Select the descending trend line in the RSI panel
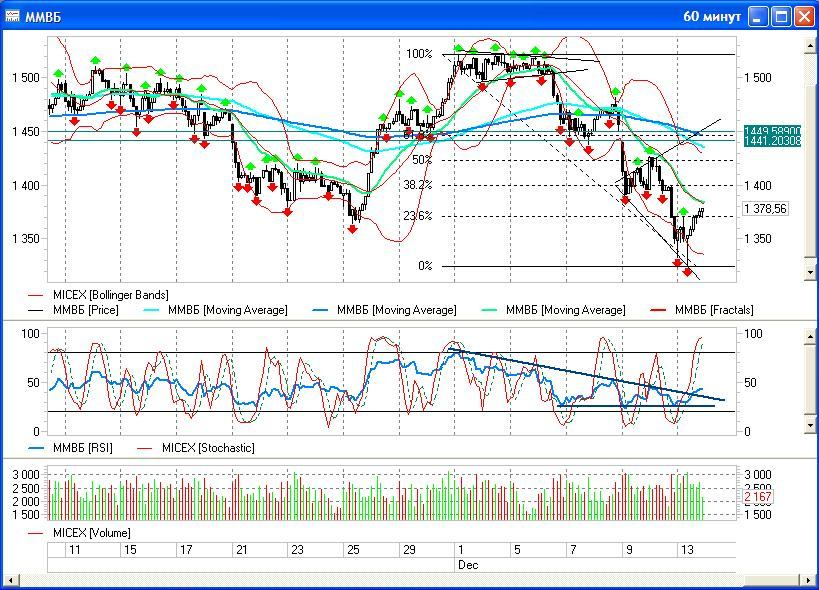819x590 pixels. pyautogui.click(x=587, y=374)
